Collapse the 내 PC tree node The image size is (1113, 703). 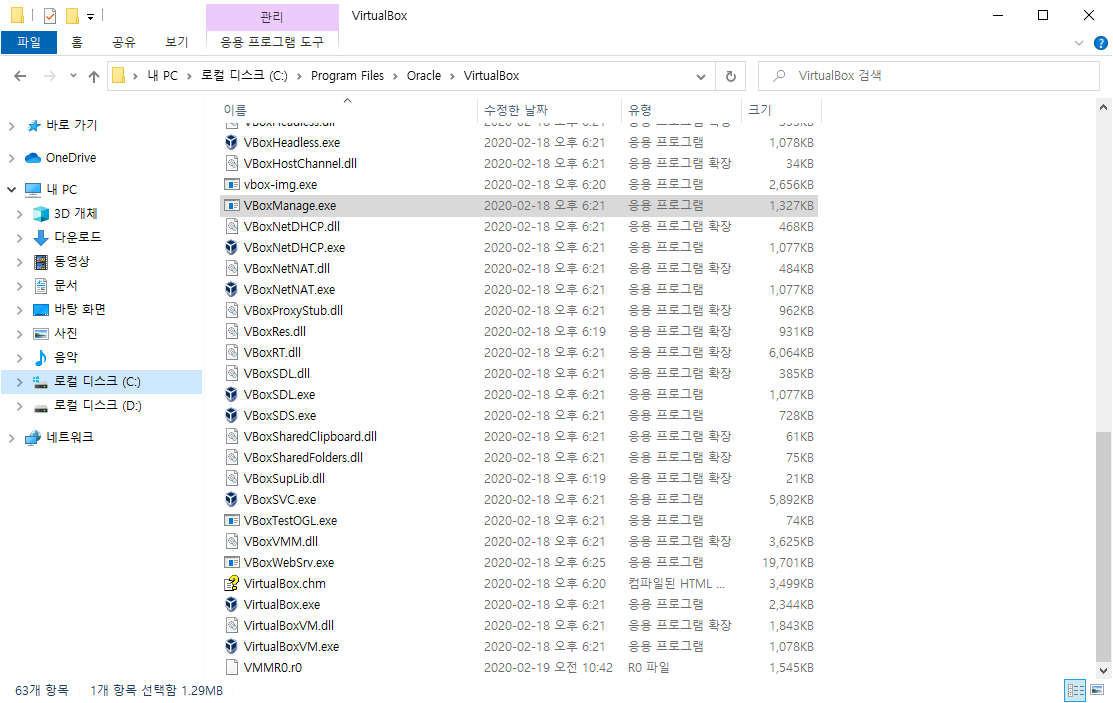11,190
